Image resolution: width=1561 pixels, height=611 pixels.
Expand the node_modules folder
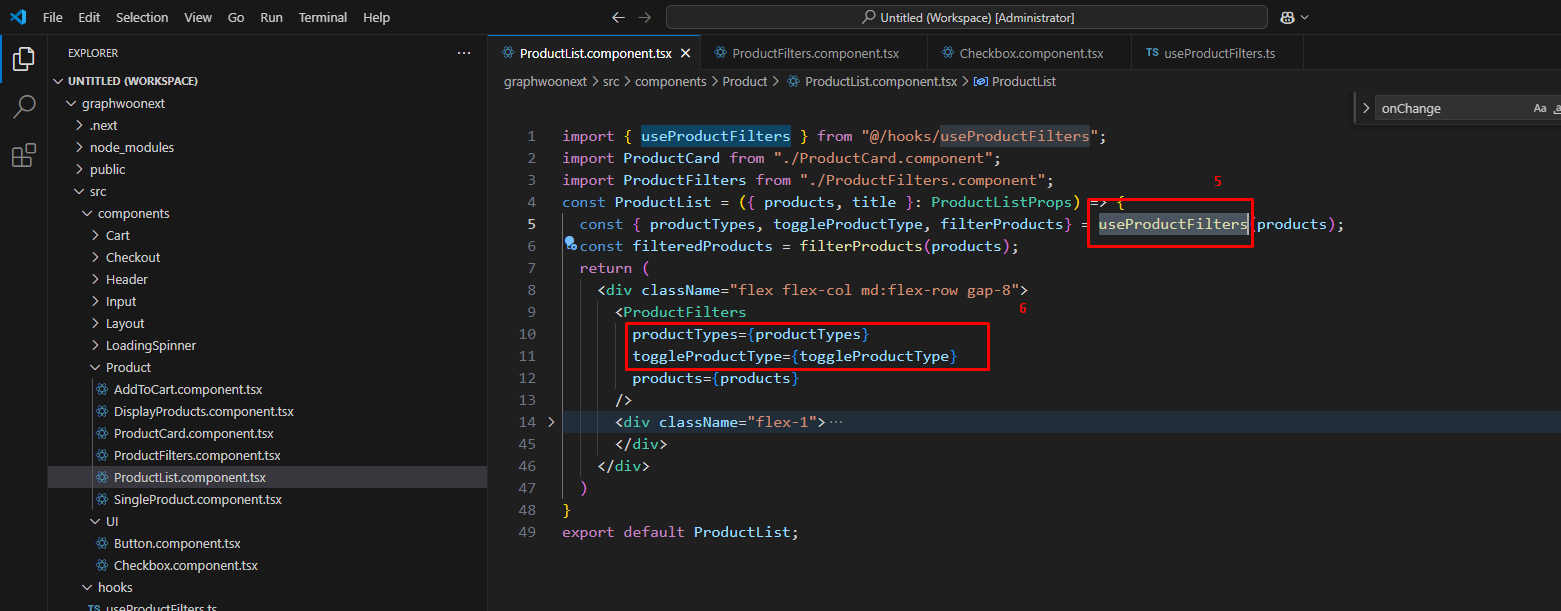[131, 147]
